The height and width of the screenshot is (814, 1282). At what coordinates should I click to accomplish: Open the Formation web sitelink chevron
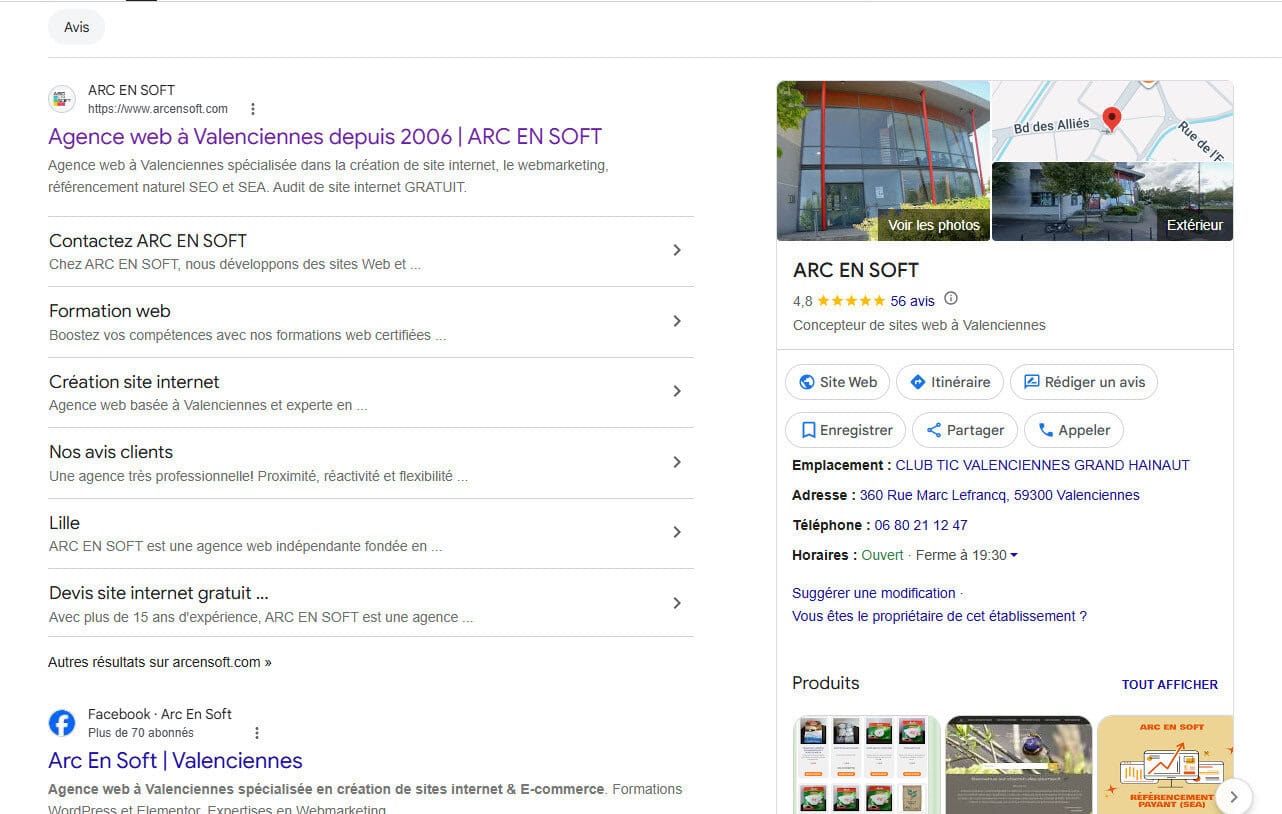click(x=677, y=321)
